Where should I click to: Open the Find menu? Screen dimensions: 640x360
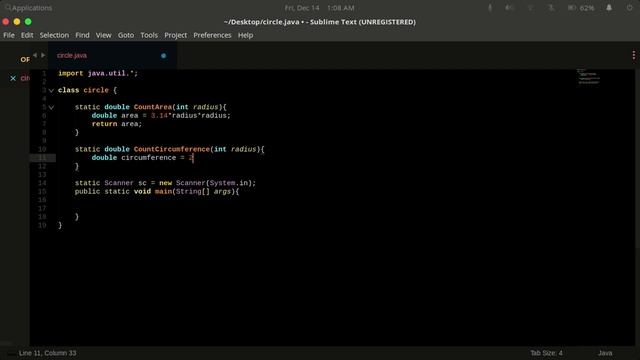[82, 35]
